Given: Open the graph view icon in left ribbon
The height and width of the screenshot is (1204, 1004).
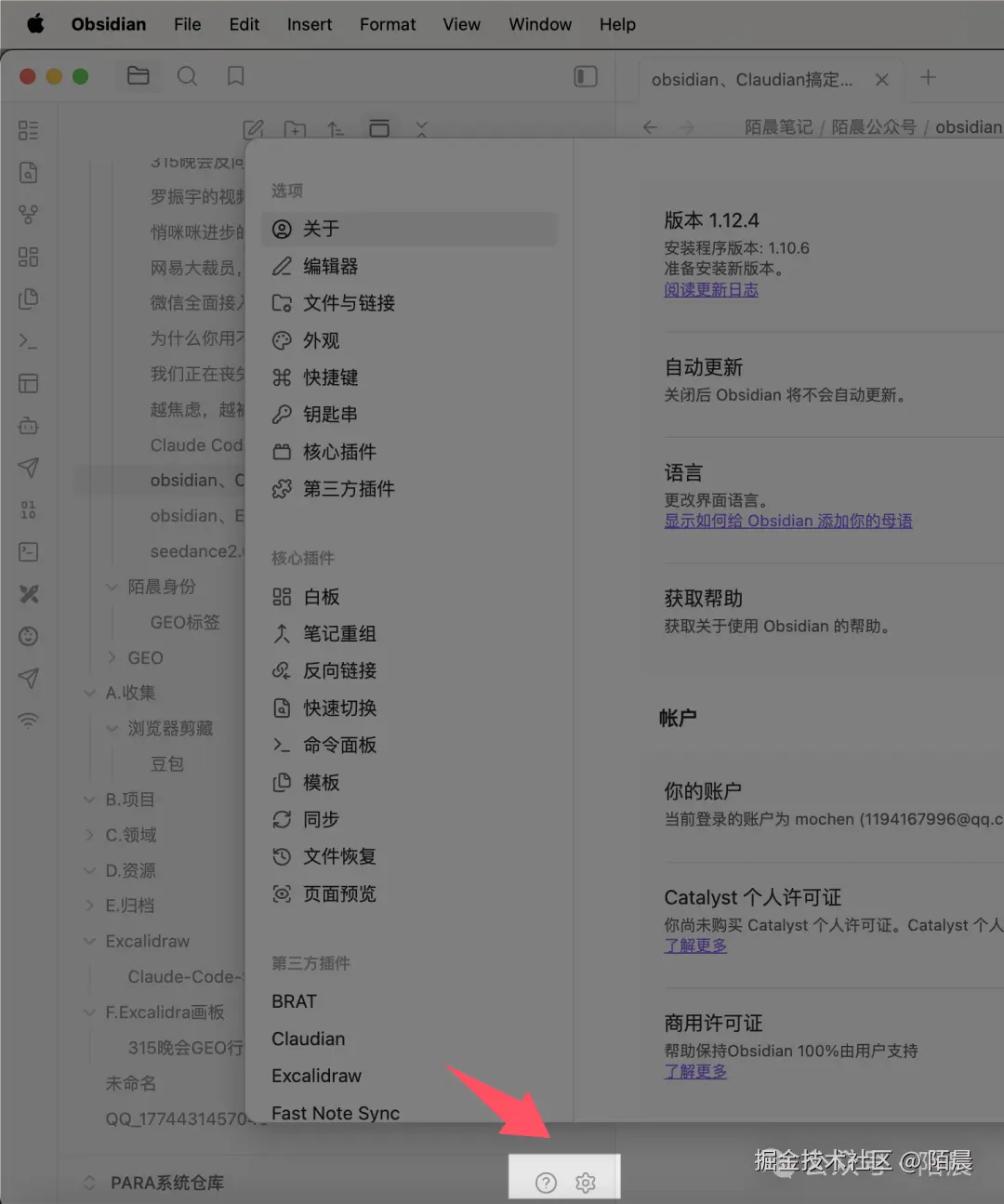Looking at the screenshot, I should point(28,214).
